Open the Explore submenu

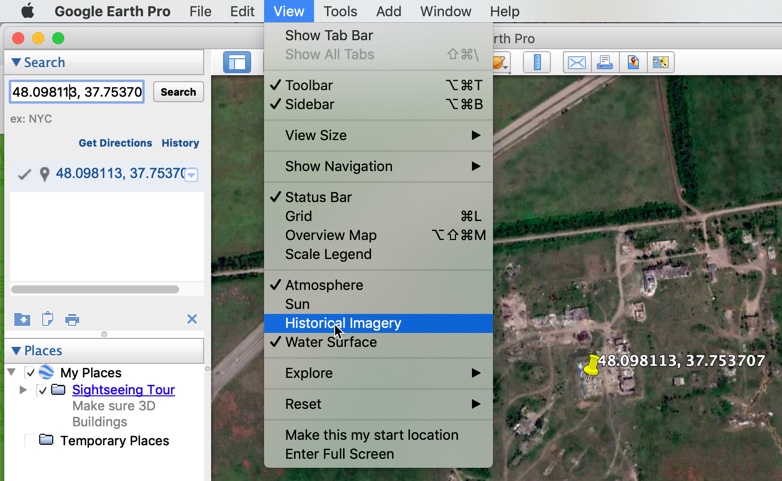(378, 373)
